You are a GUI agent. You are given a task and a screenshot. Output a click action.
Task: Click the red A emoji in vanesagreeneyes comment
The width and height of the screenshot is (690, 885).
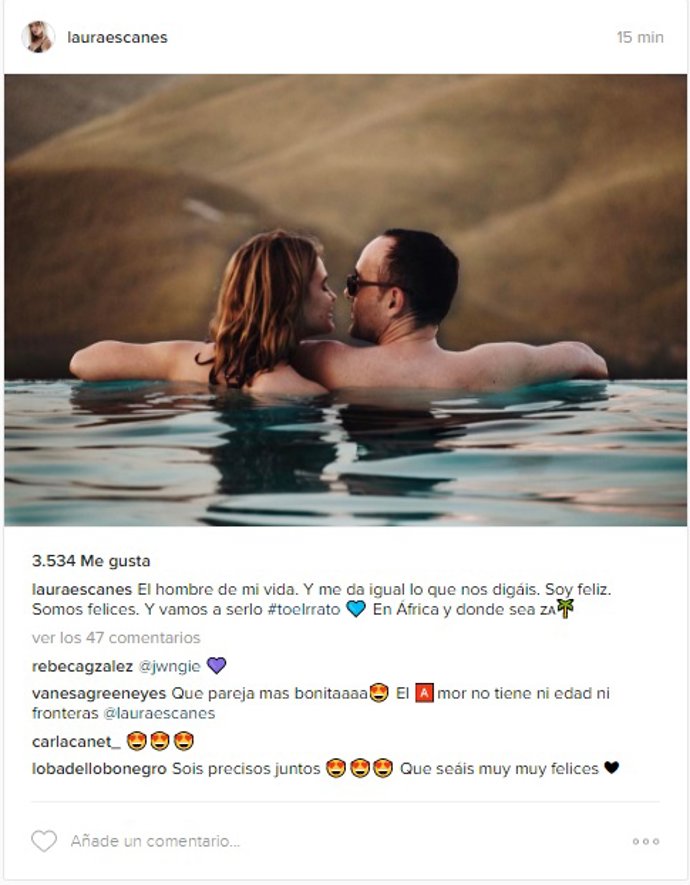point(424,693)
